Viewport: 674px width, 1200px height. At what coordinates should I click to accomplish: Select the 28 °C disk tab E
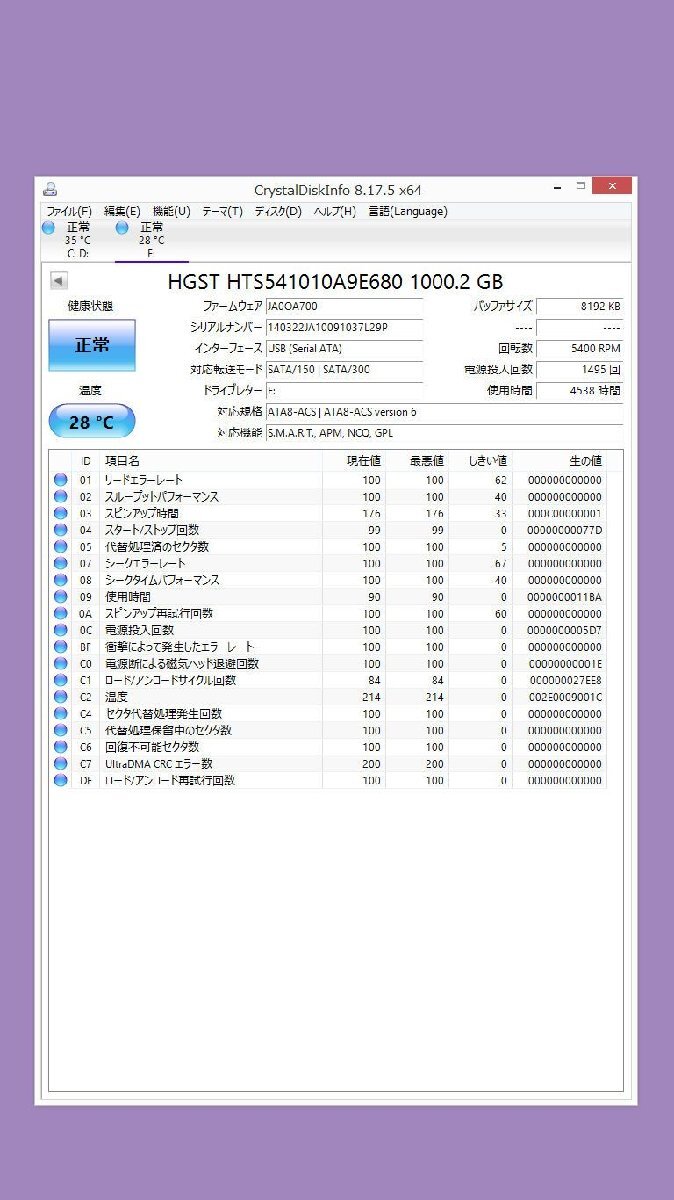151,240
